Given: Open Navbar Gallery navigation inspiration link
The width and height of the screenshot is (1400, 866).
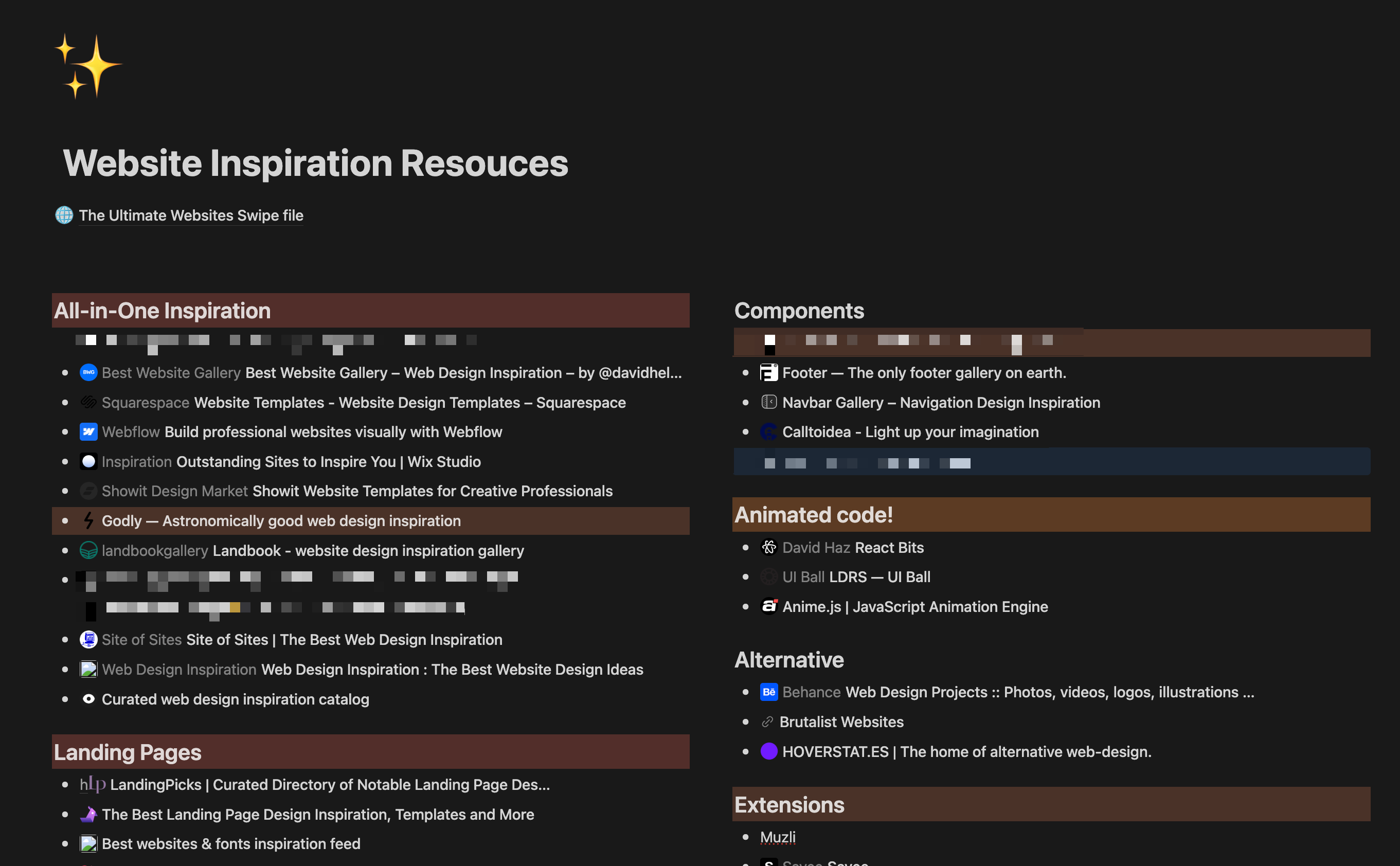Looking at the screenshot, I should (941, 403).
